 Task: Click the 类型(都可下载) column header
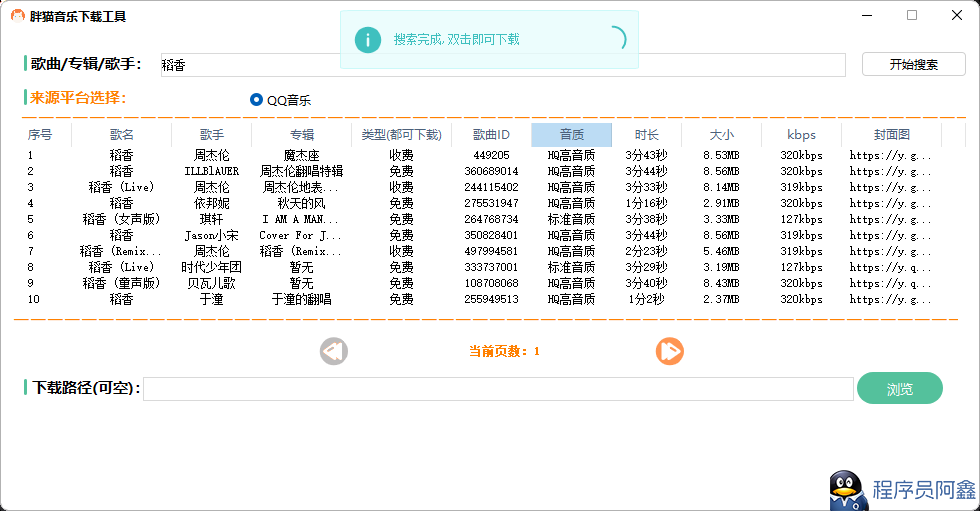(402, 135)
